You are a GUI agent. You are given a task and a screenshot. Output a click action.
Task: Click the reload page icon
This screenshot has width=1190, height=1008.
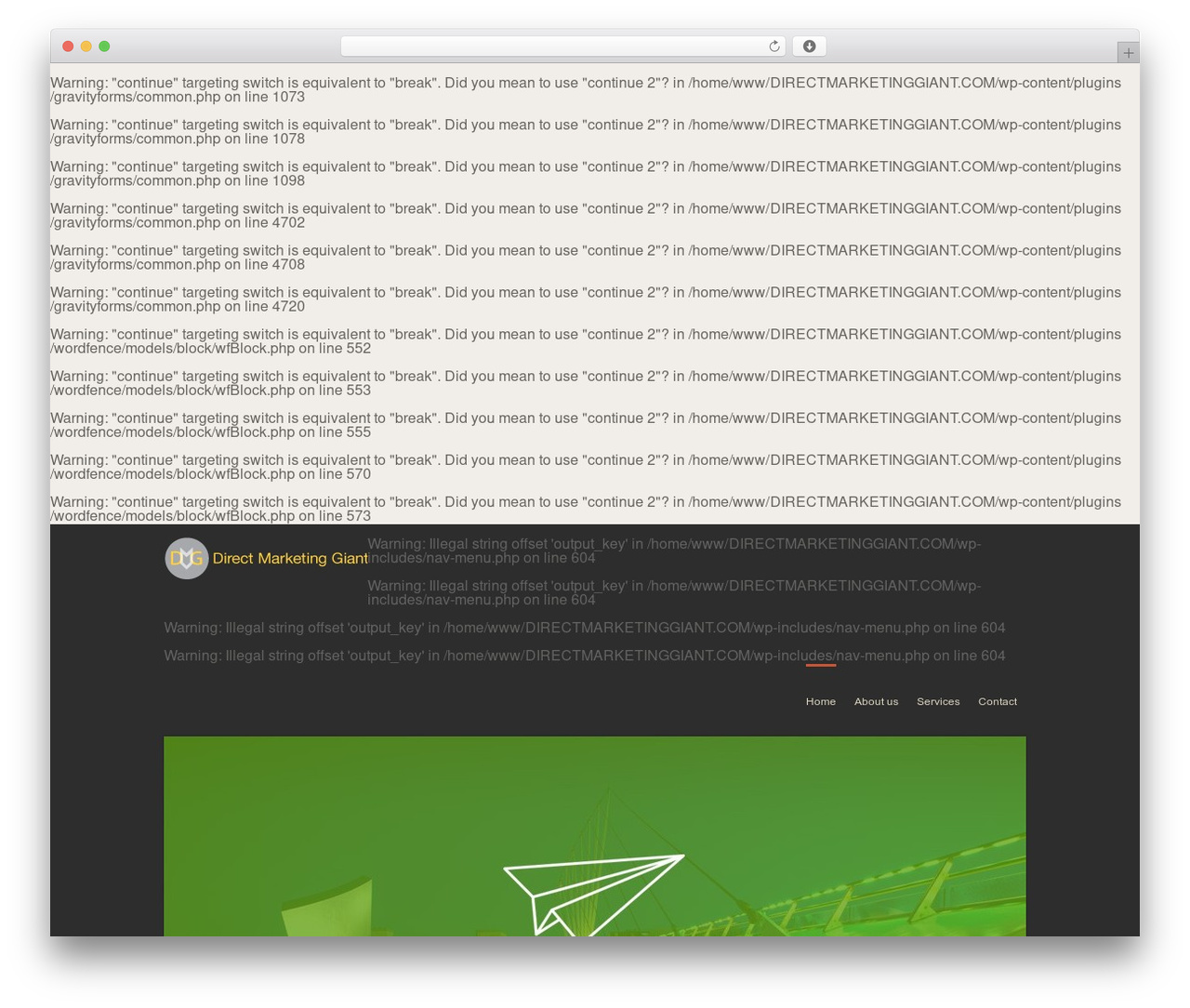[774, 46]
